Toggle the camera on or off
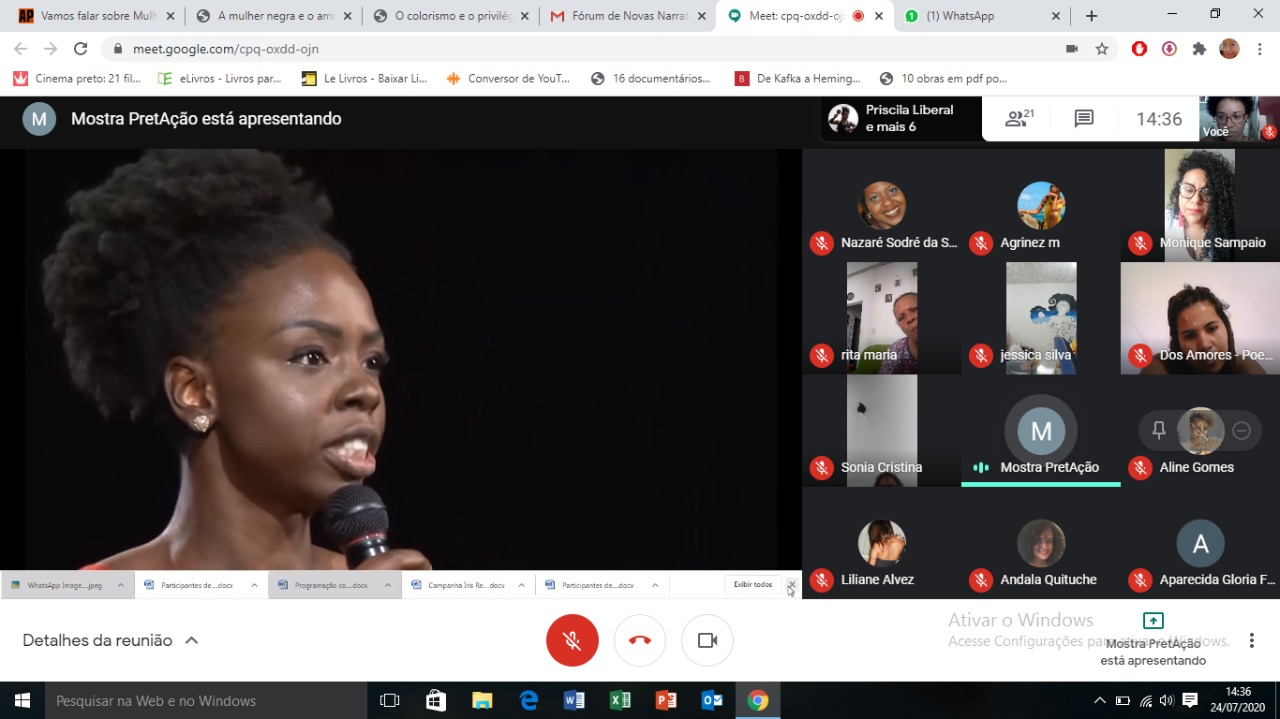The height and width of the screenshot is (719, 1280). pyautogui.click(x=707, y=640)
